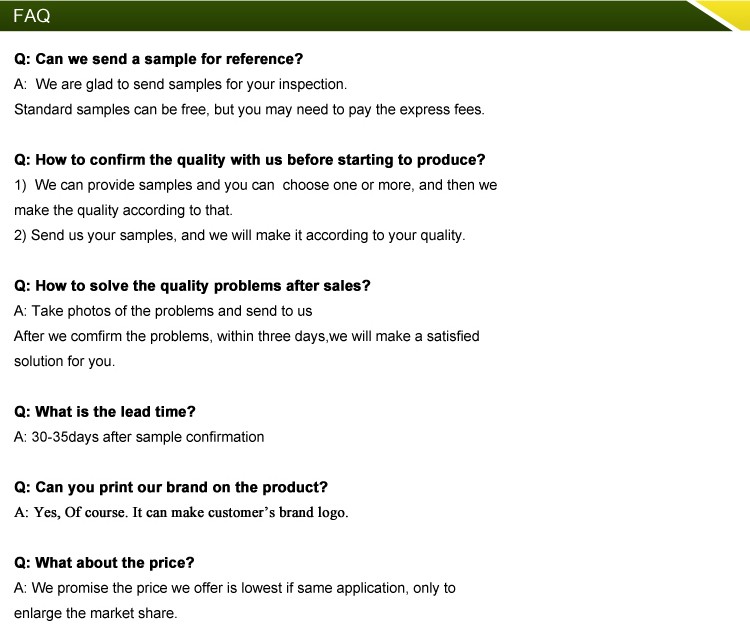
Task: Select question 'Can you print our brand'
Action: point(171,487)
